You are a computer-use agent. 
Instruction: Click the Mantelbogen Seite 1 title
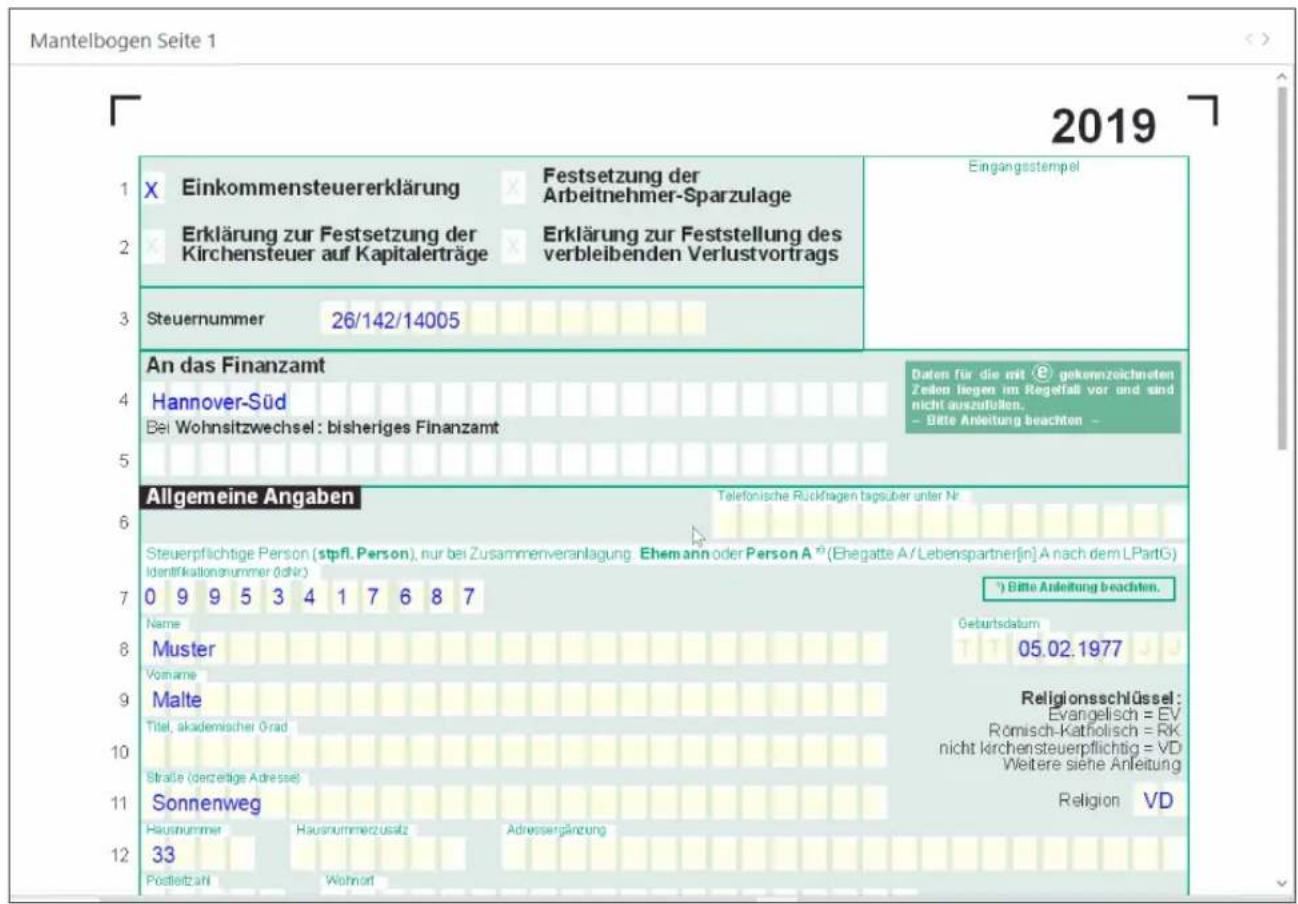[123, 41]
